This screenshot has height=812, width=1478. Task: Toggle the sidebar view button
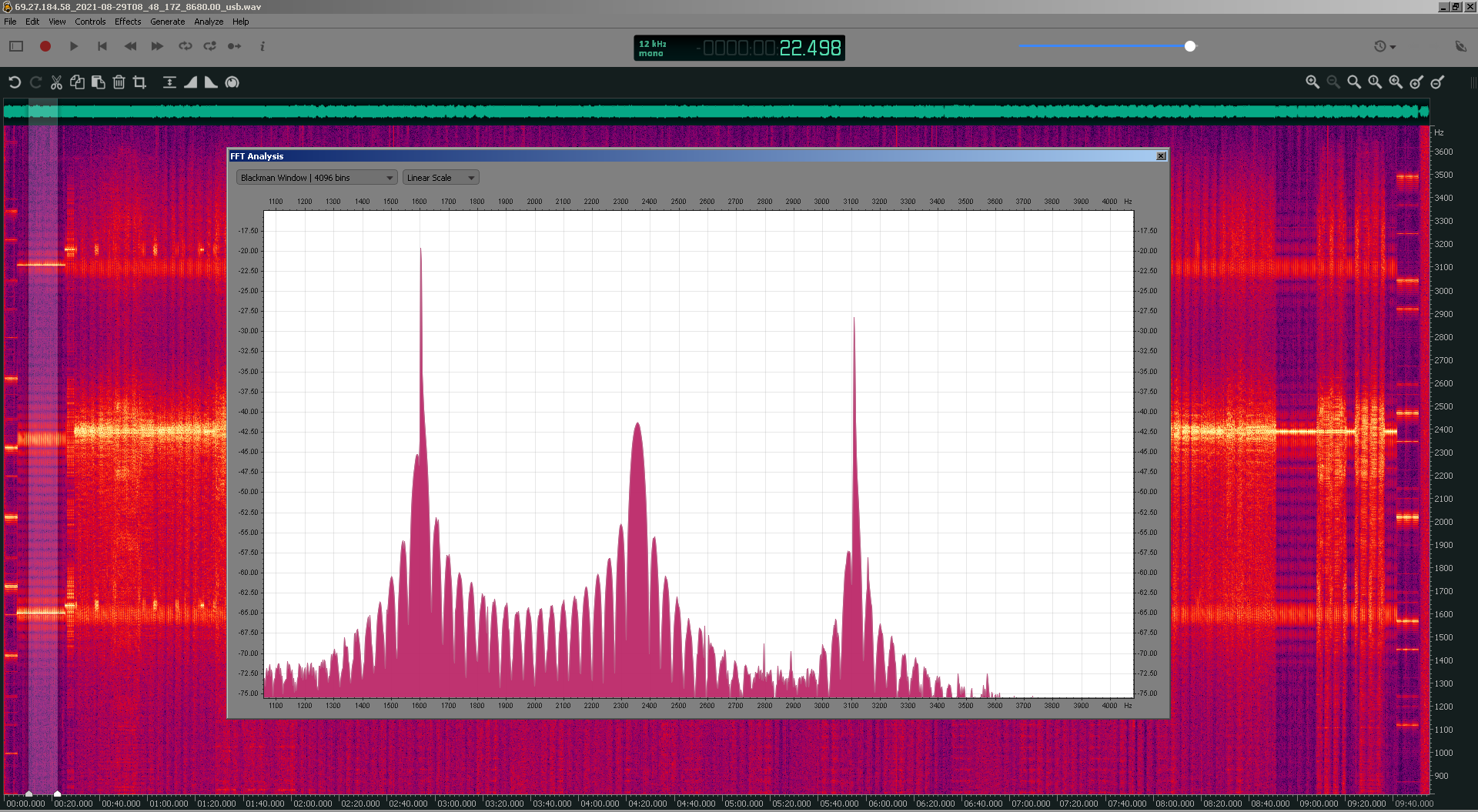pos(16,46)
